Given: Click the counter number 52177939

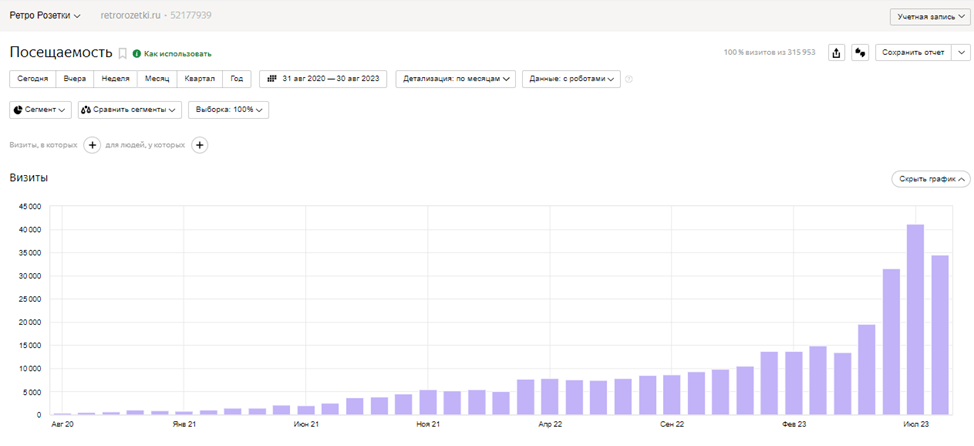Looking at the screenshot, I should 192,16.
